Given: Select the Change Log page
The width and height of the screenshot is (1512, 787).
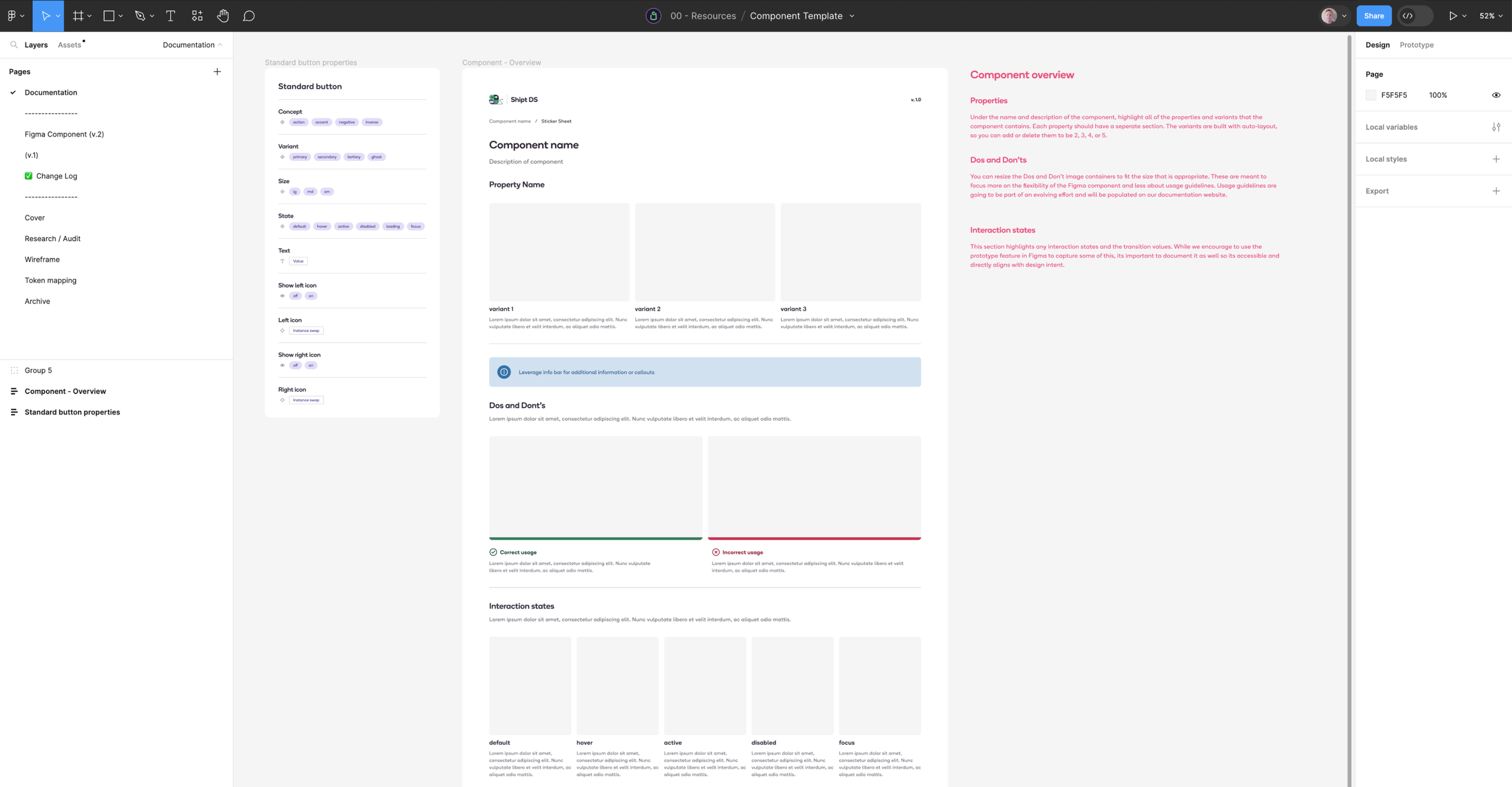Looking at the screenshot, I should click(56, 176).
